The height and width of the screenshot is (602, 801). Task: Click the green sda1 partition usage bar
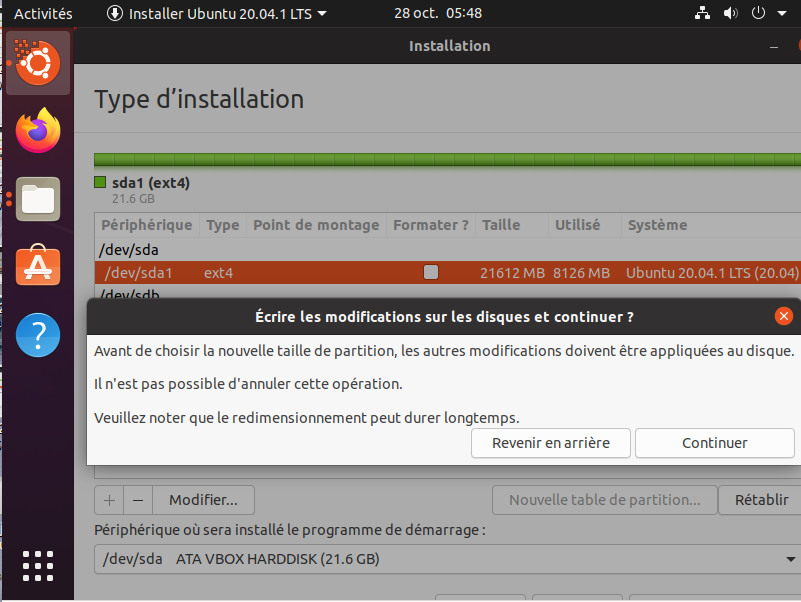pos(447,159)
